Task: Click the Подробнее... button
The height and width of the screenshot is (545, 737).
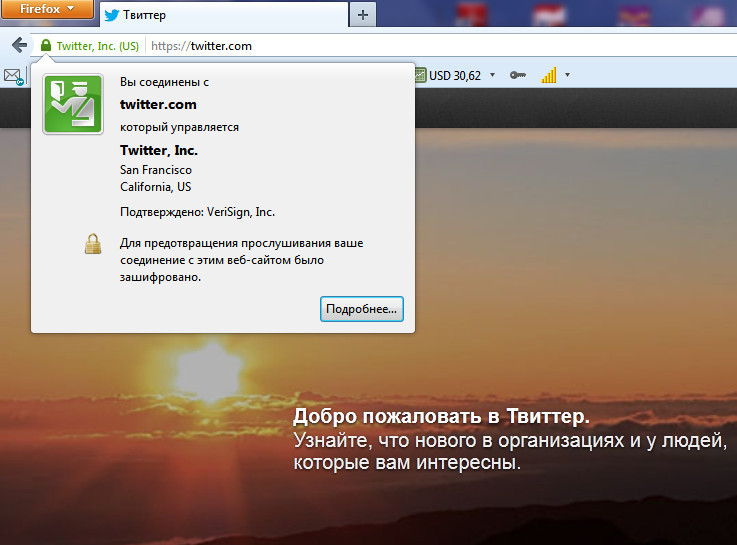Action: tap(362, 309)
